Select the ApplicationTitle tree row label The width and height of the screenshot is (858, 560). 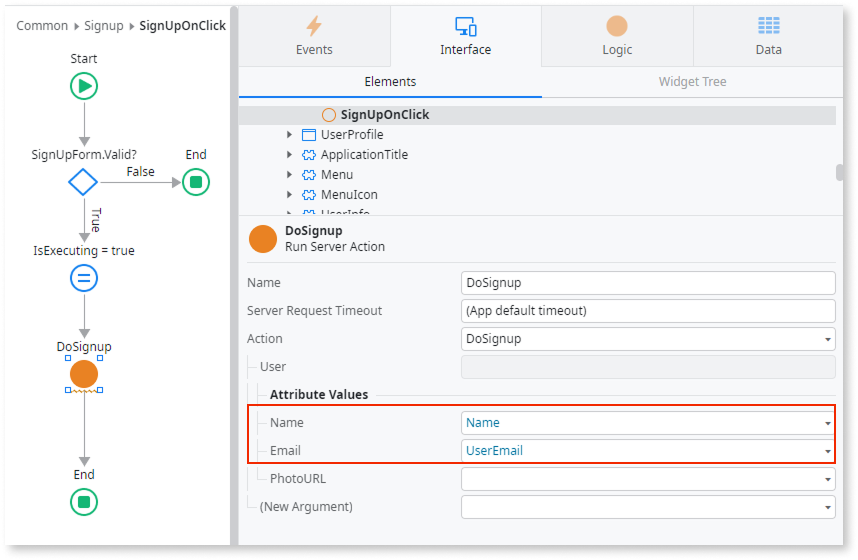pyautogui.click(x=364, y=155)
